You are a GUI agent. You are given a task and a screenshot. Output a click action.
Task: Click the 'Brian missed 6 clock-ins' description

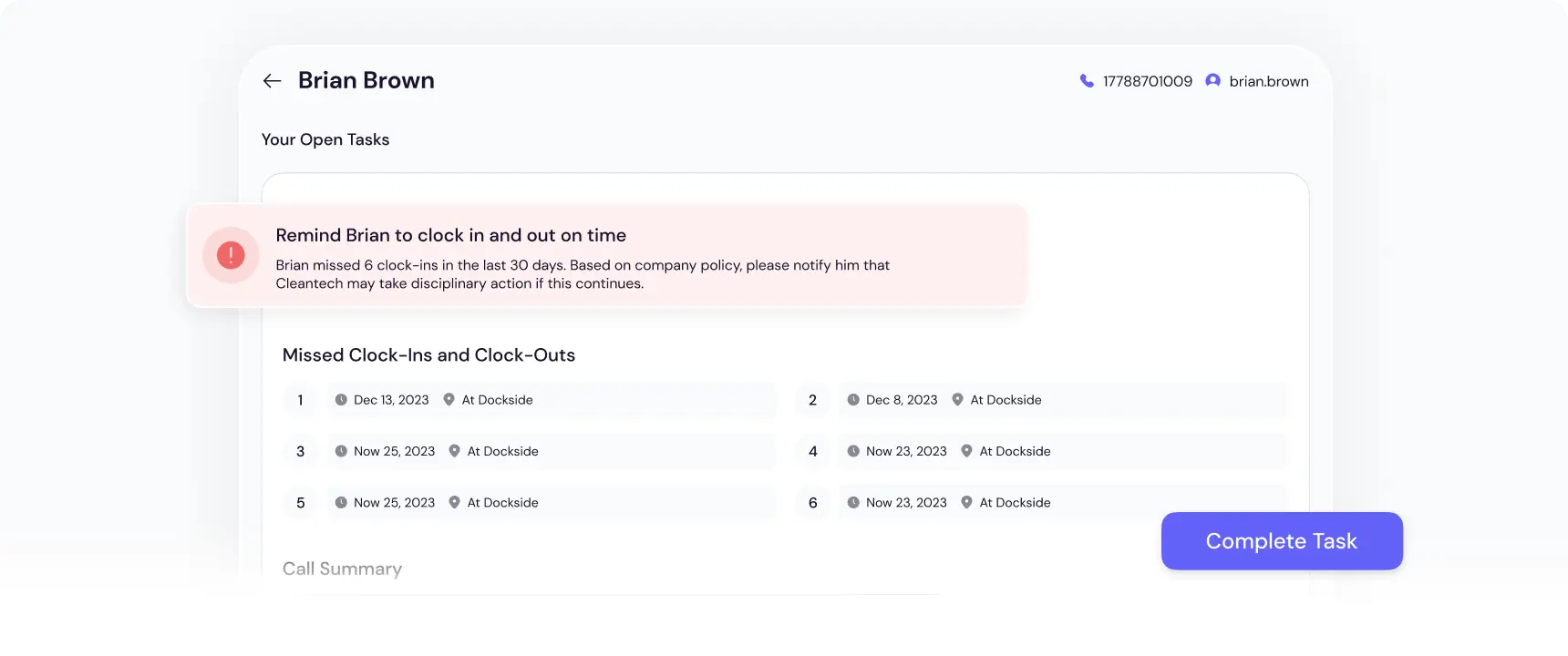pyautogui.click(x=583, y=274)
